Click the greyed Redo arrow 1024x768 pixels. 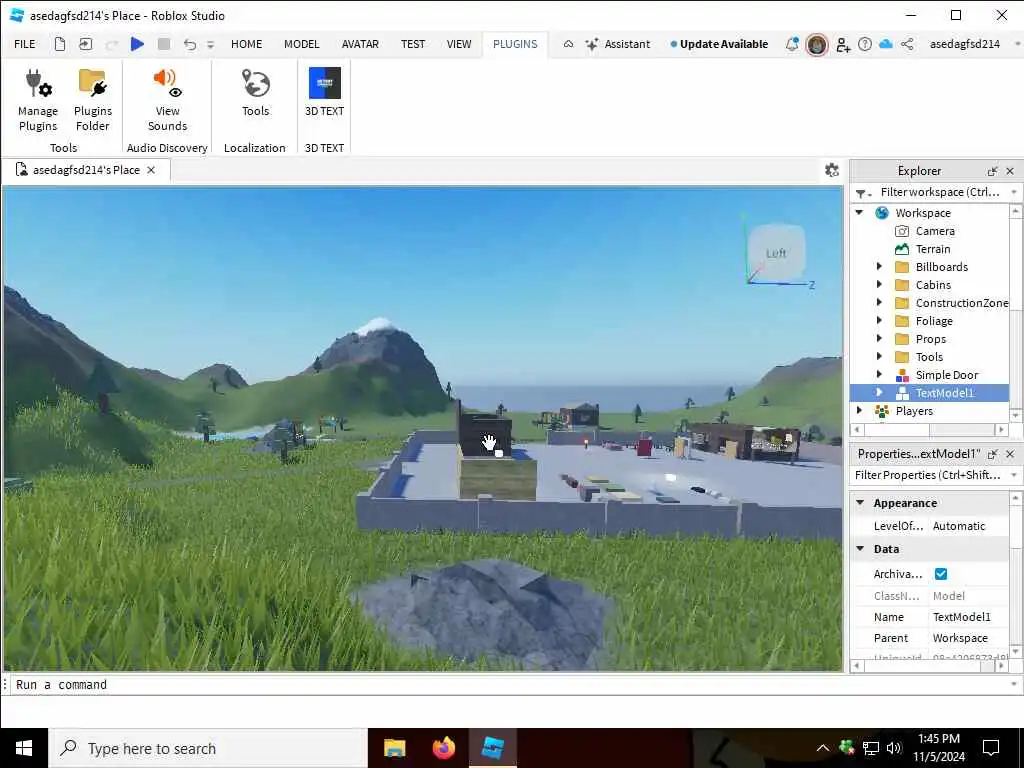[x=112, y=44]
